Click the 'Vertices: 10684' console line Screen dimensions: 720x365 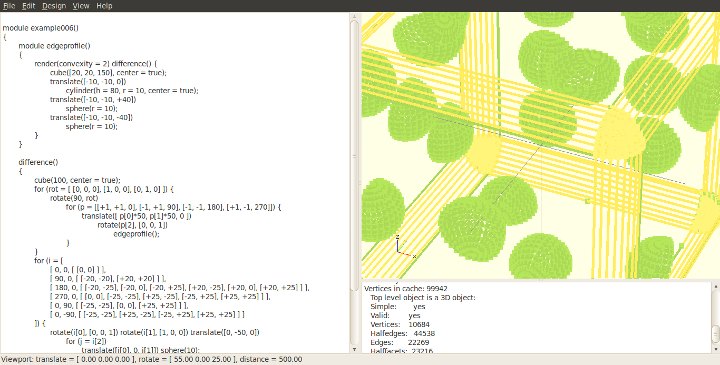click(x=399, y=324)
